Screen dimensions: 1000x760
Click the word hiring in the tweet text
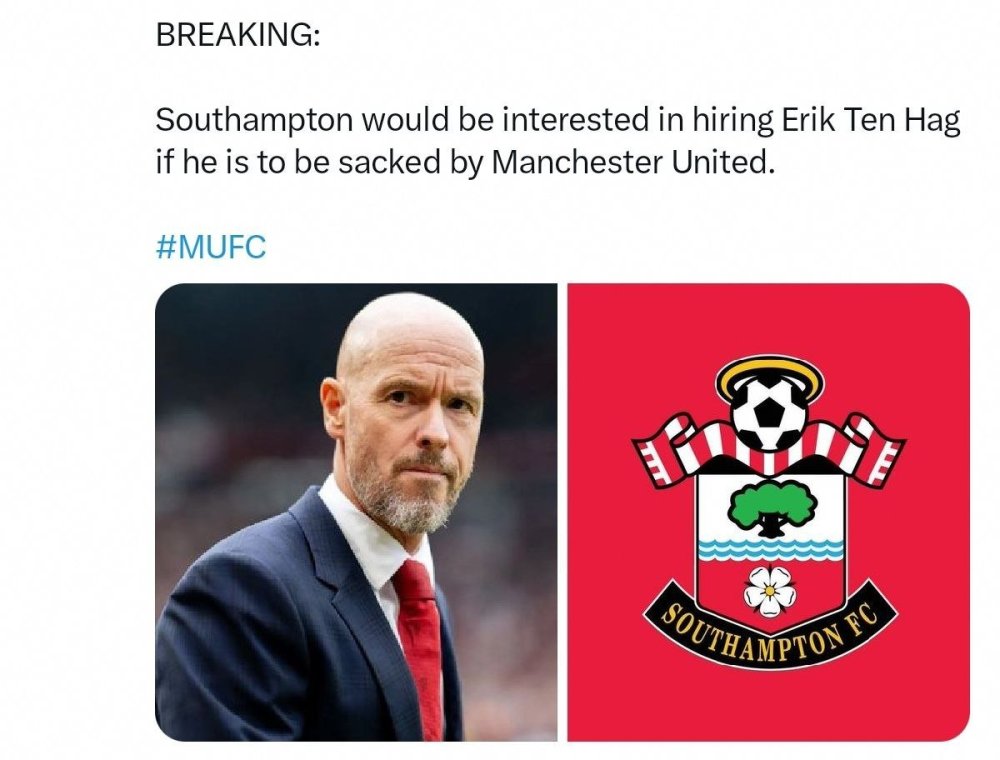click(727, 121)
